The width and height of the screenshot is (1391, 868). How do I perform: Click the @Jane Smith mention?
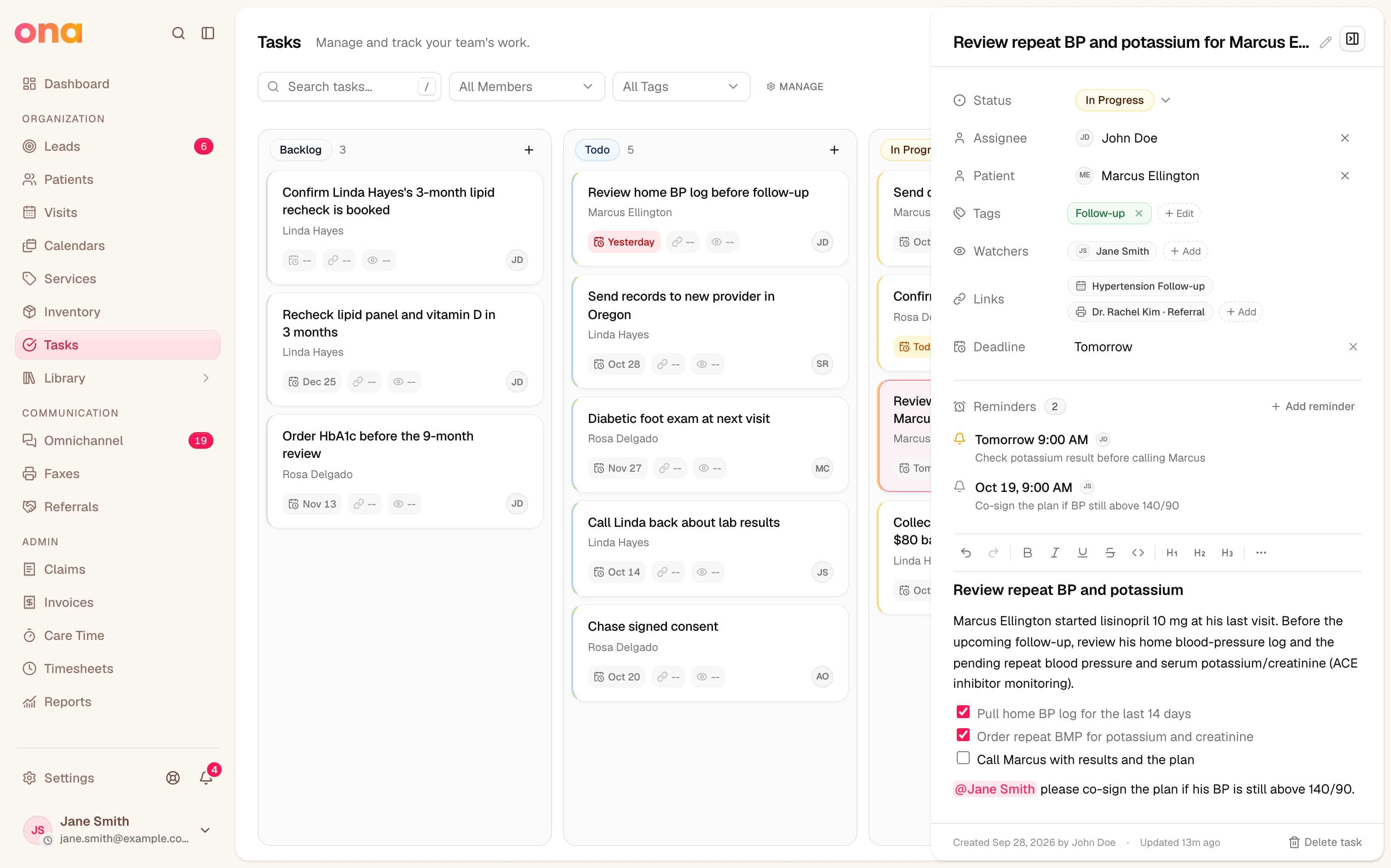(994, 789)
